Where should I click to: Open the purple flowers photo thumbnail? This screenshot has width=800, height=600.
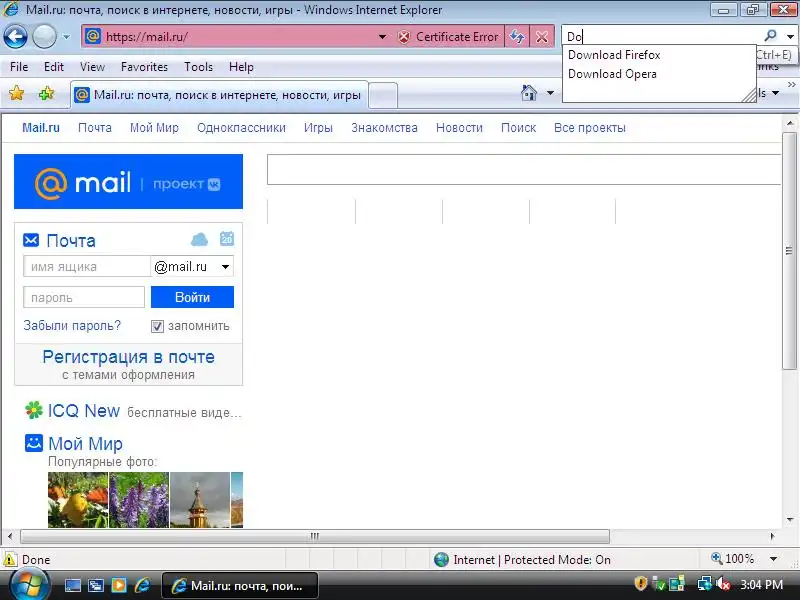(139, 499)
